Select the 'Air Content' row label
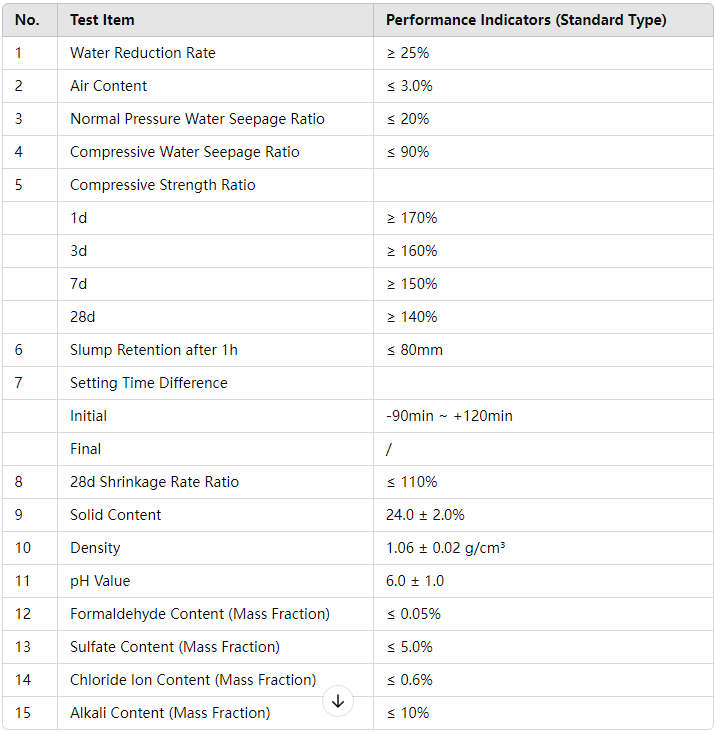This screenshot has width=716, height=733. coord(108,86)
